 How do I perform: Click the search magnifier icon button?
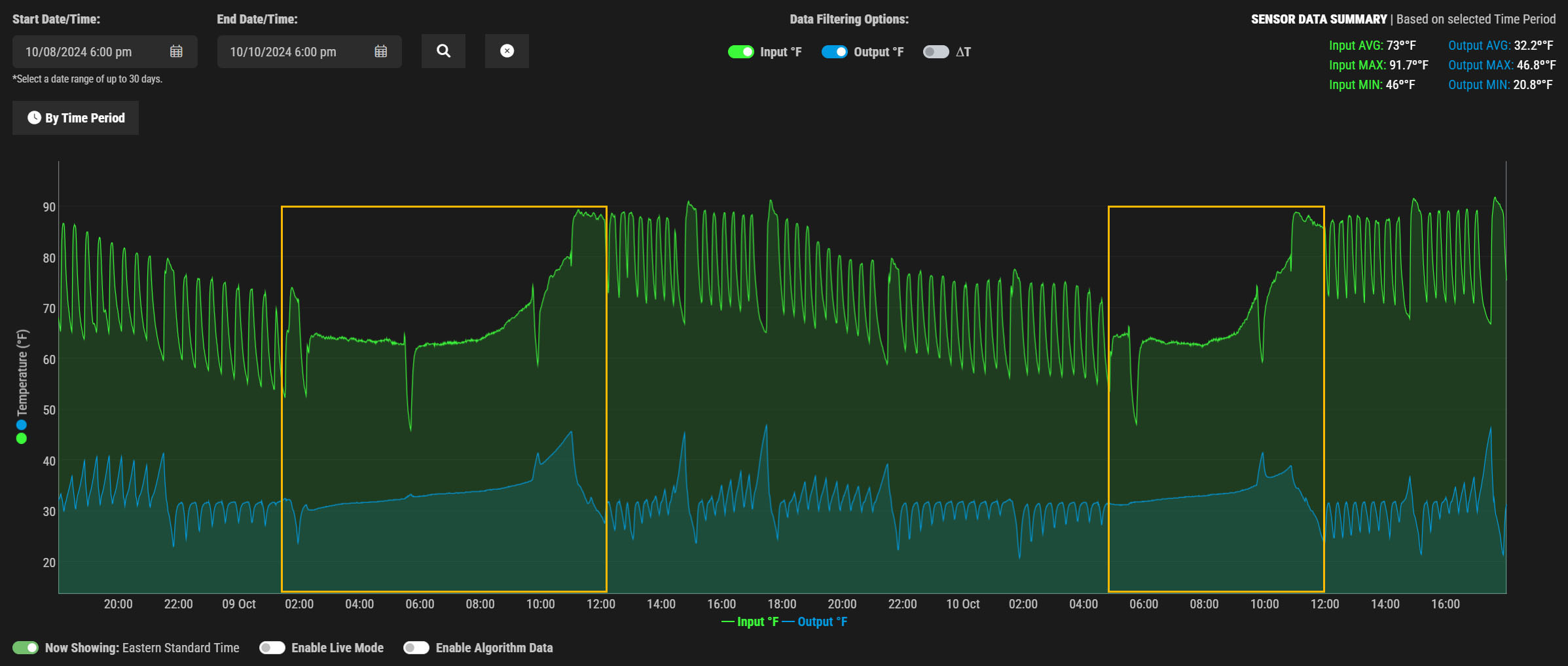443,51
